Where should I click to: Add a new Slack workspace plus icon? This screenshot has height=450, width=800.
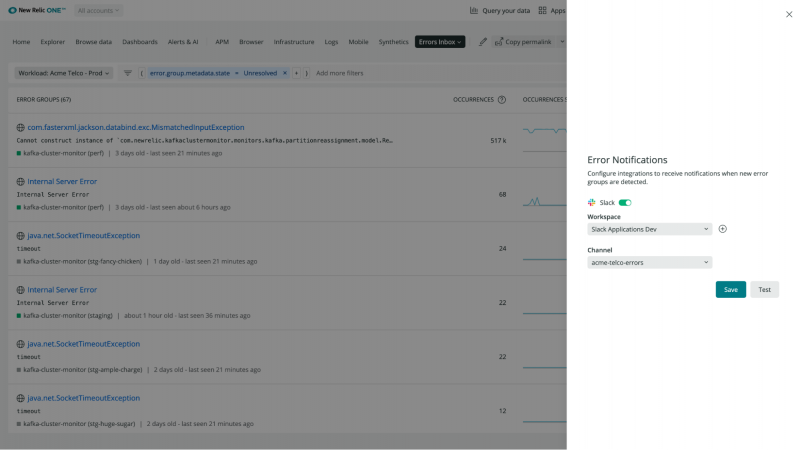pyautogui.click(x=722, y=229)
